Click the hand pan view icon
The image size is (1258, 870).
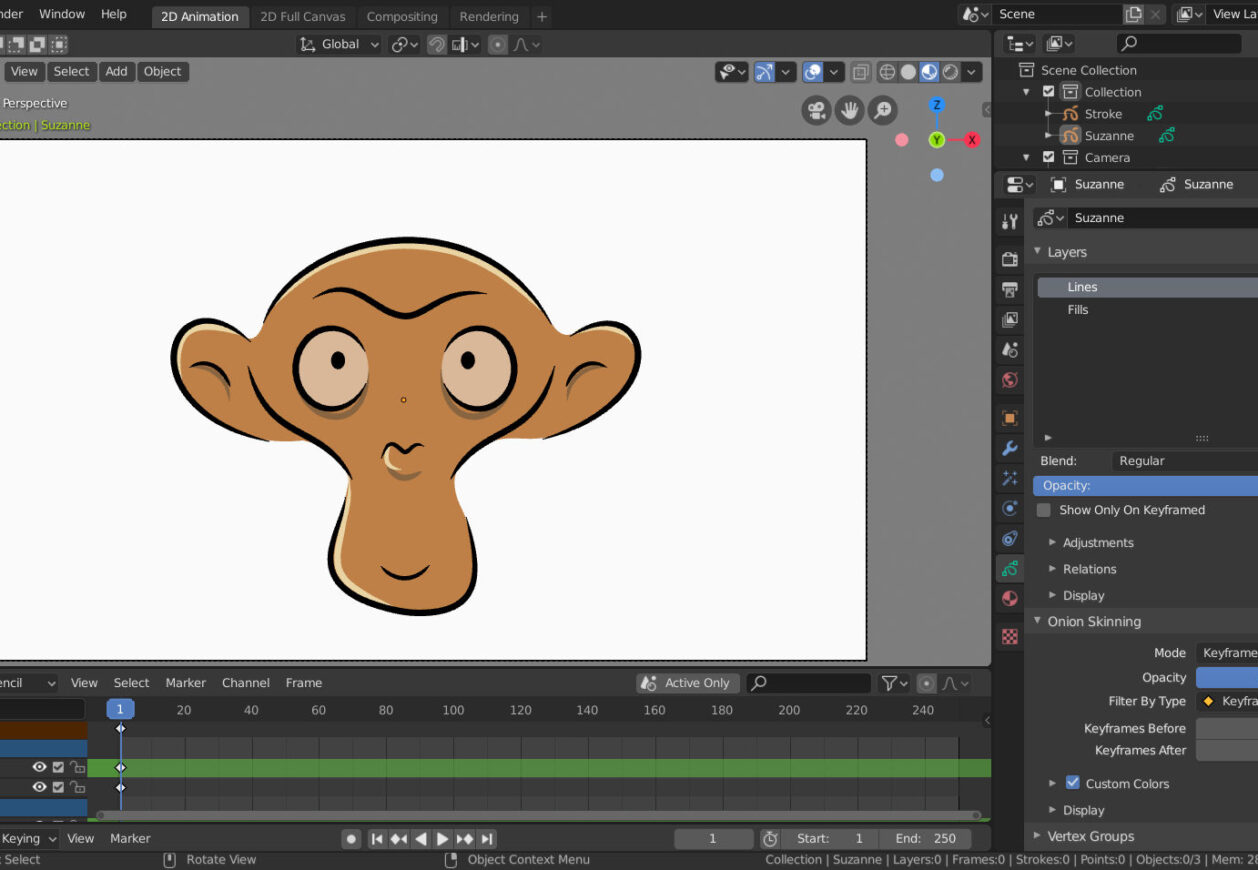click(850, 110)
